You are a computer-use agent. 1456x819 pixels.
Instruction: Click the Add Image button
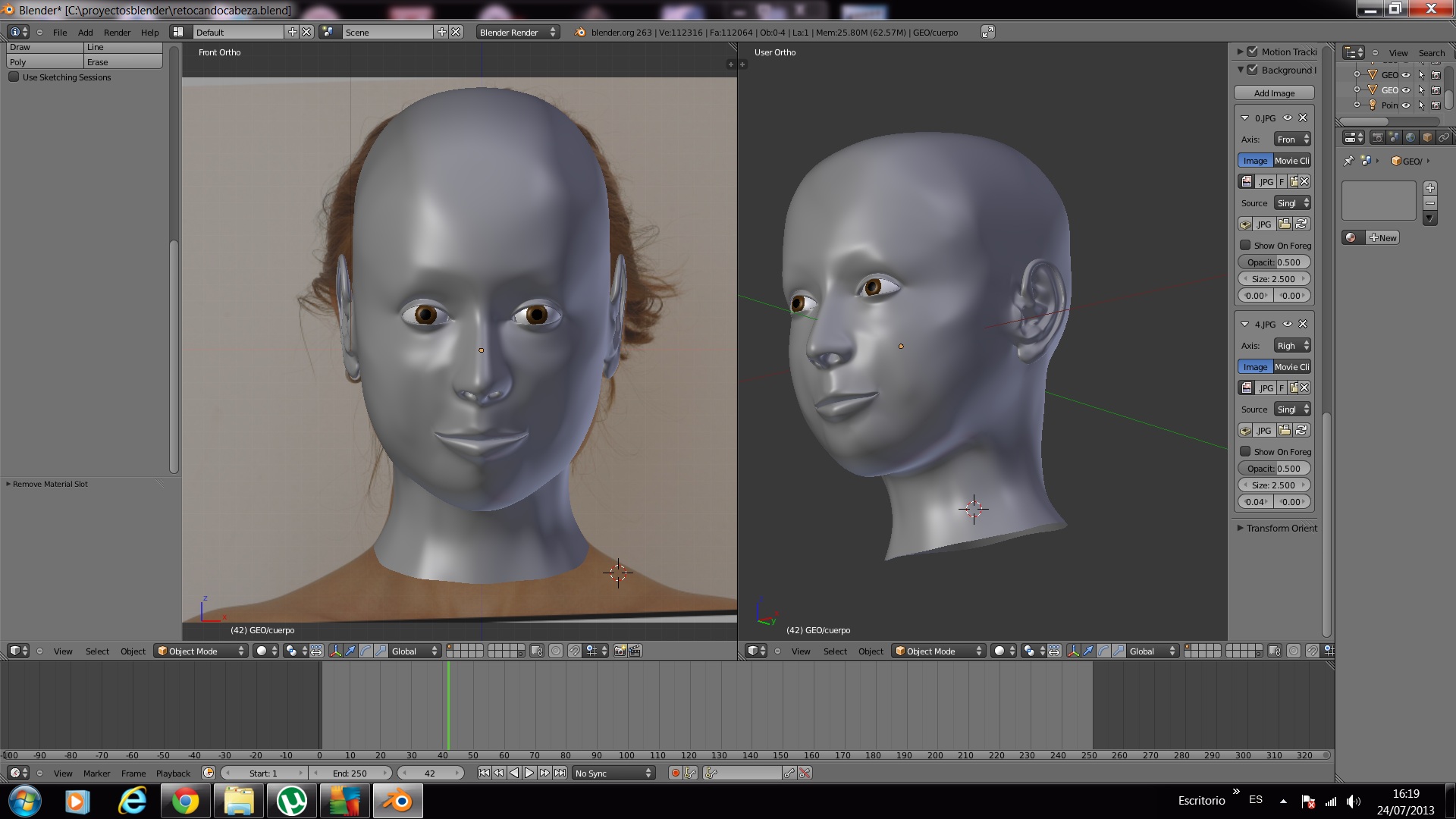point(1274,93)
